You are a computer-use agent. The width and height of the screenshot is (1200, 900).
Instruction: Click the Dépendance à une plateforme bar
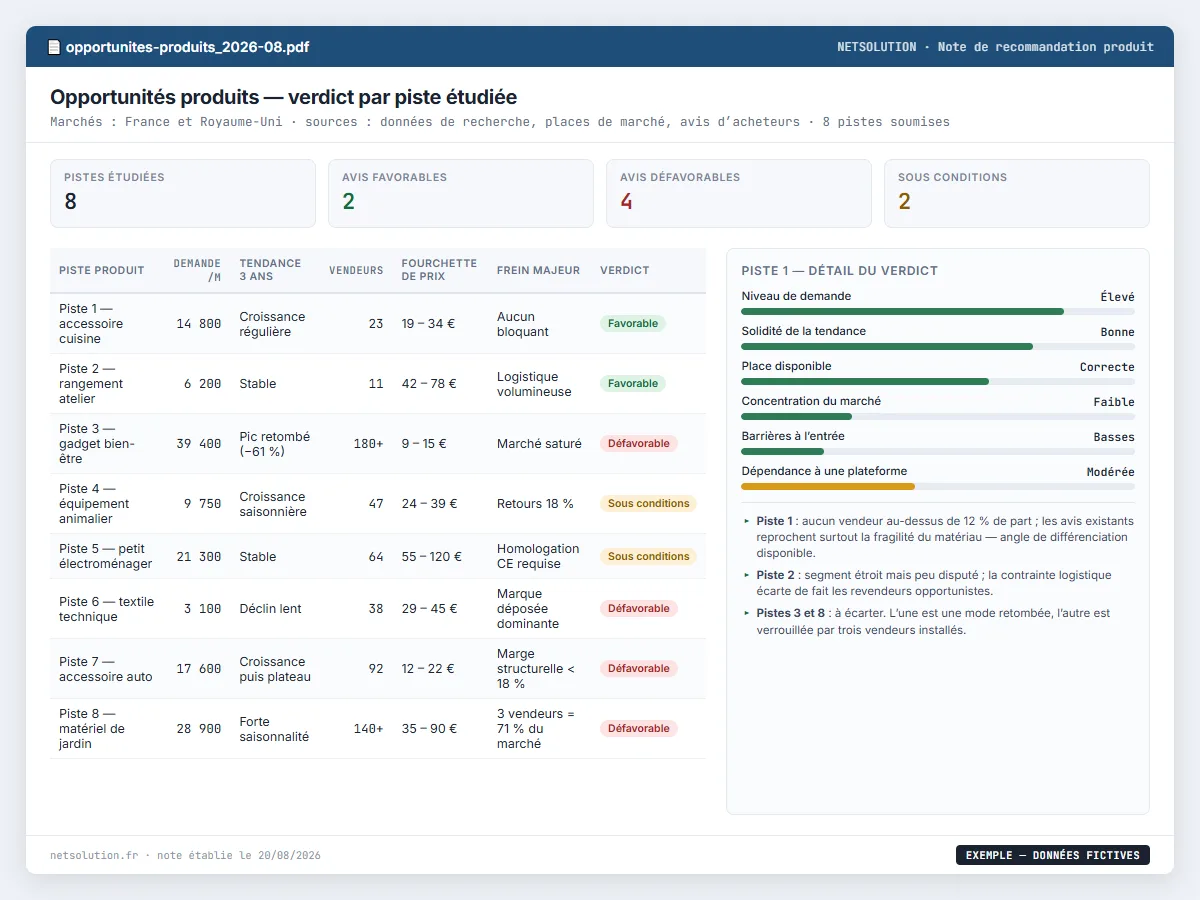[x=938, y=487]
